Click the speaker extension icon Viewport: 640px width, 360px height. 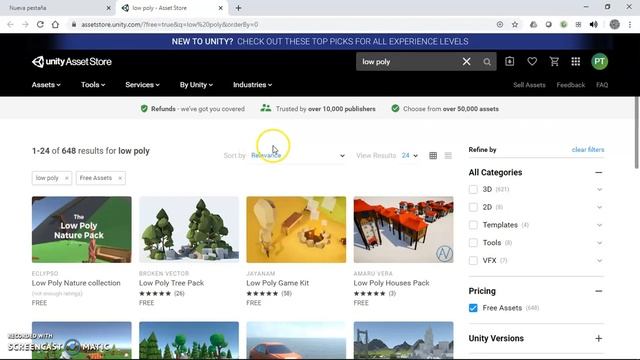click(x=593, y=24)
